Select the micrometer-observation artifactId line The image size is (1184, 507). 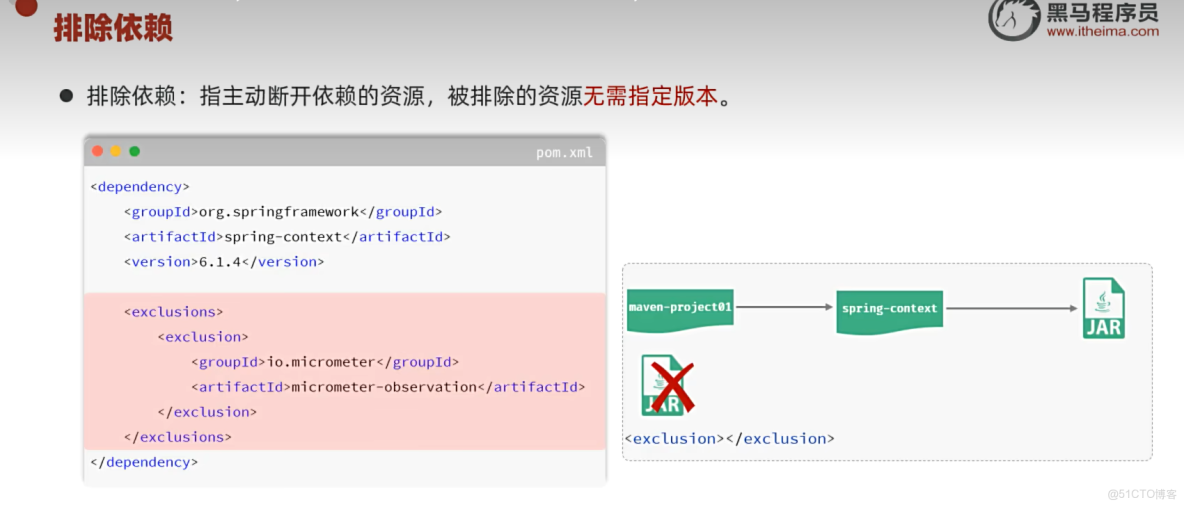tap(388, 387)
